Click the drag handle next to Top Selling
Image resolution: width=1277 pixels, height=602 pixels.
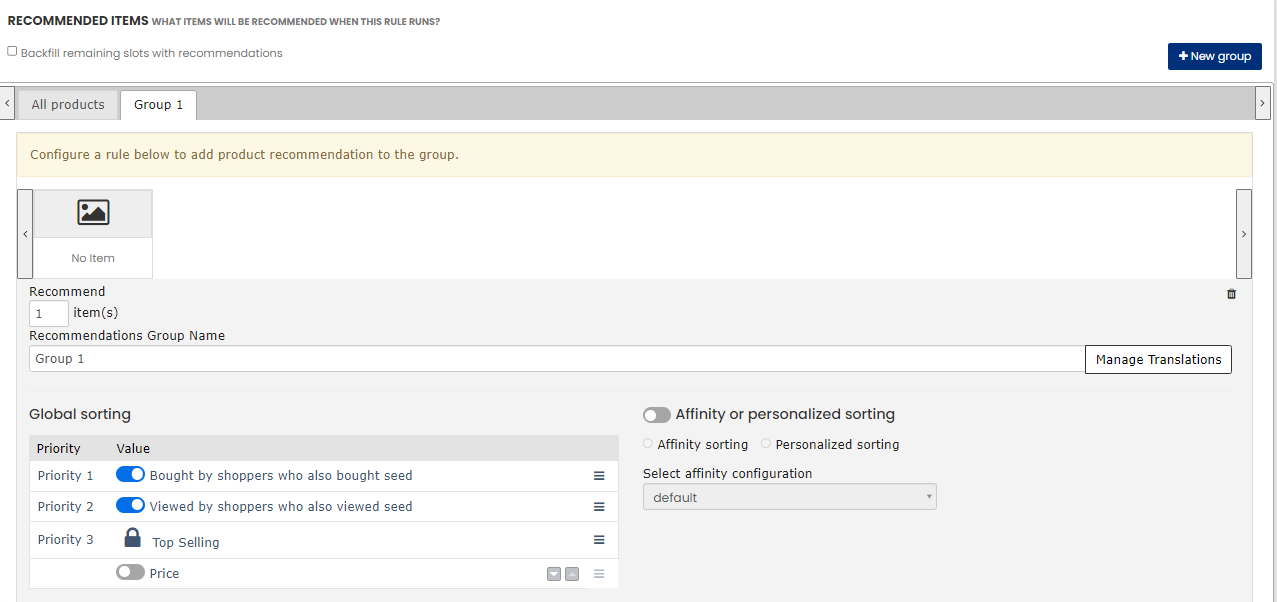tap(599, 540)
